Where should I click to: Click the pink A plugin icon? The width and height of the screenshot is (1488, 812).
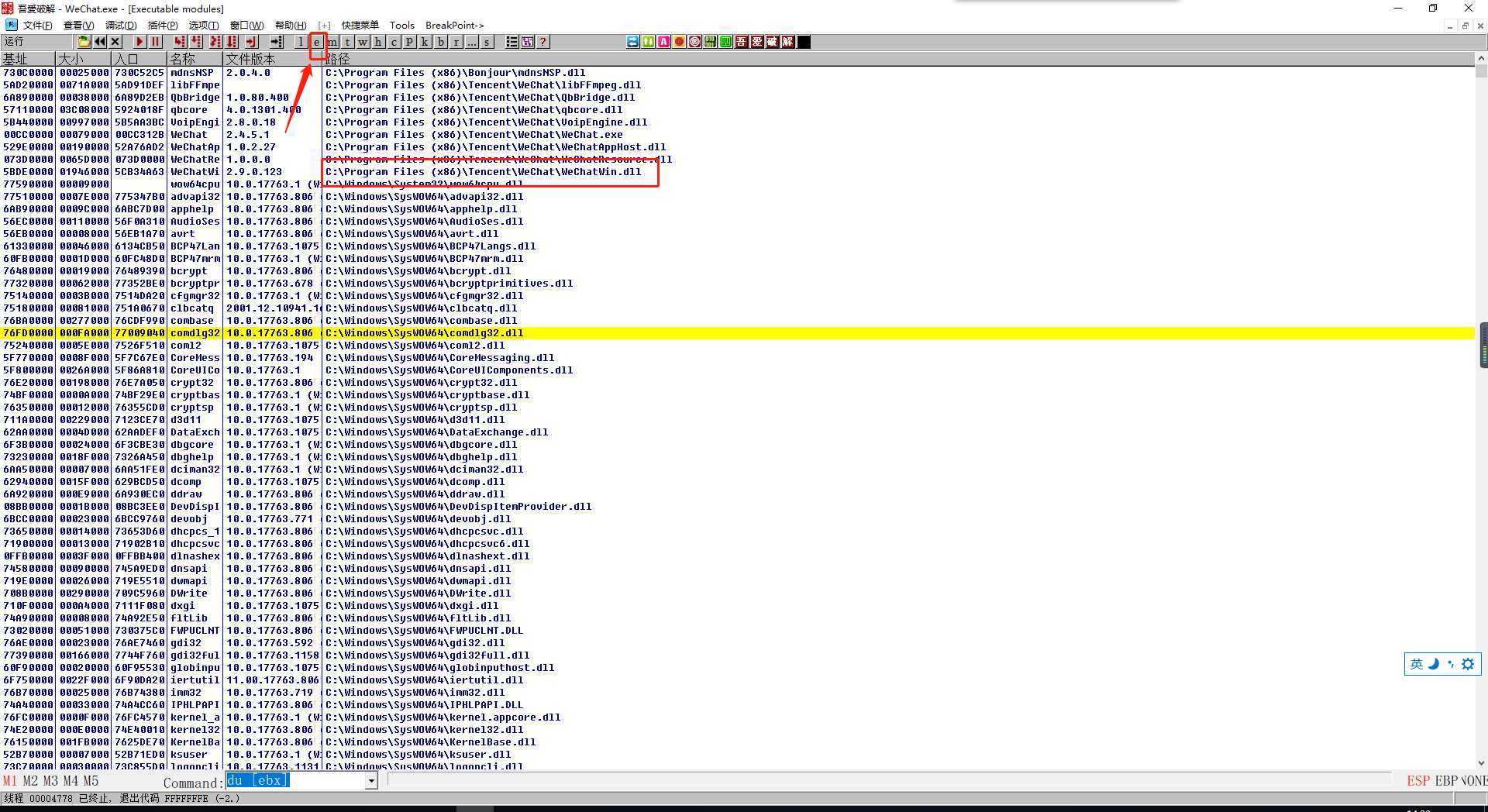(x=664, y=42)
